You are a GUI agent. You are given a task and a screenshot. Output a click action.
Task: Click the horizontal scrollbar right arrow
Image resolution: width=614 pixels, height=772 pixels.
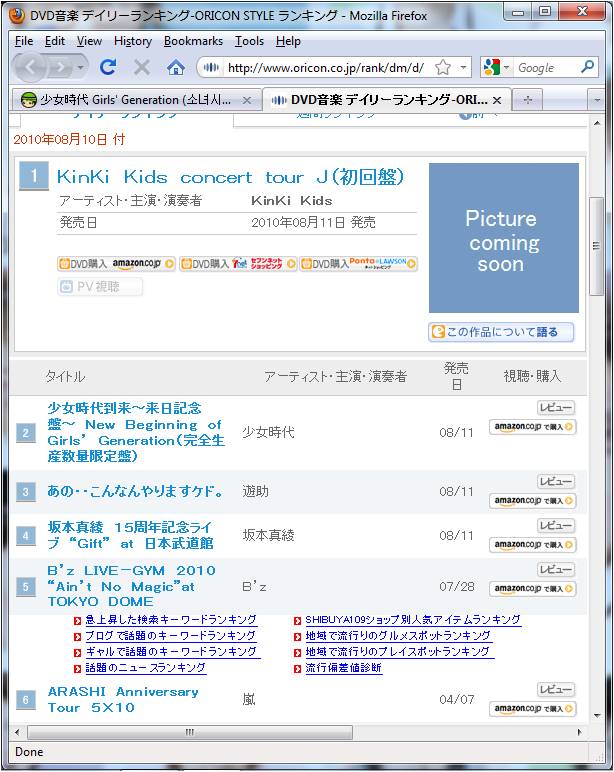click(x=580, y=732)
